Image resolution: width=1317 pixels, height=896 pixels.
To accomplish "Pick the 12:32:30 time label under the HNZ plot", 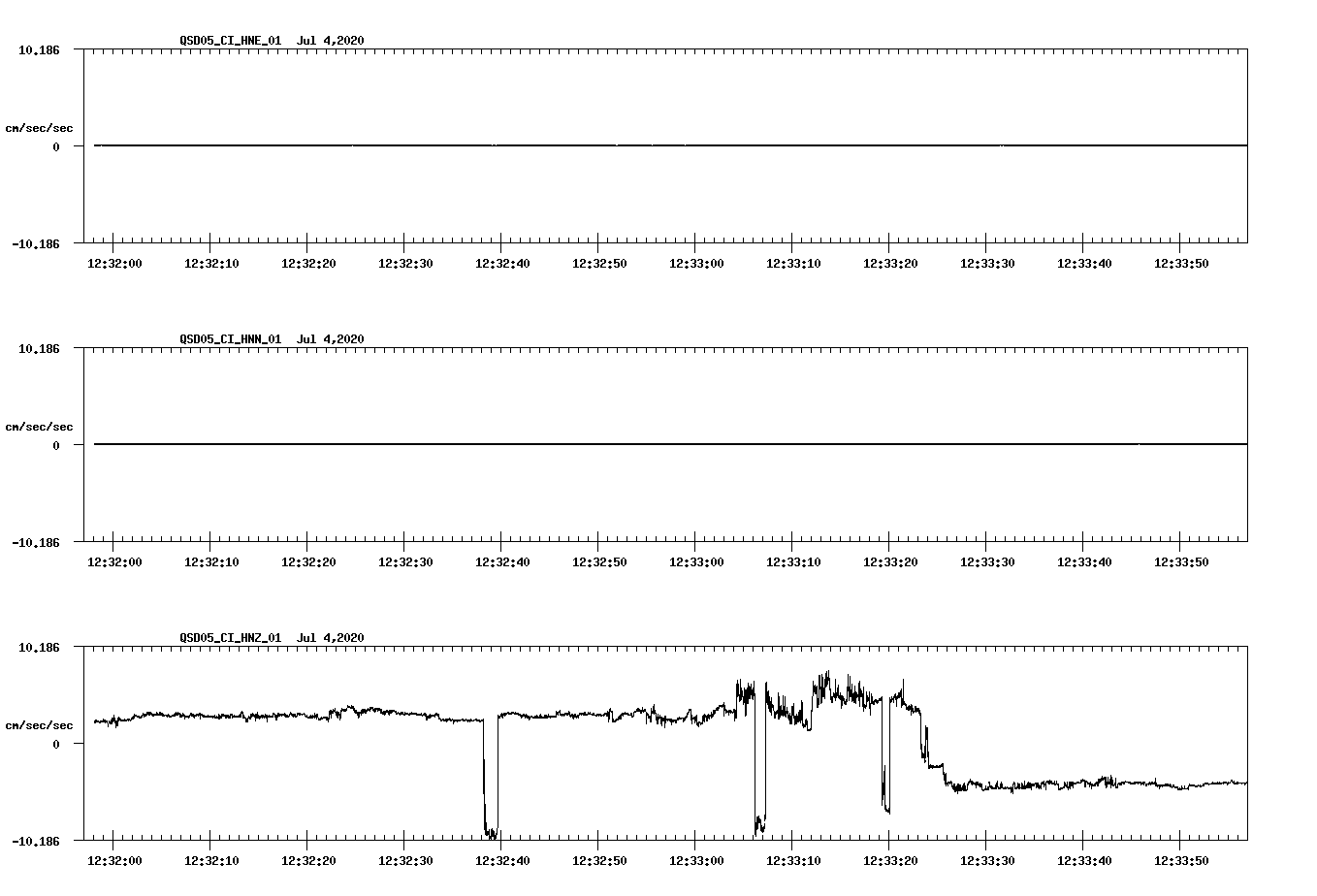I will [x=405, y=861].
